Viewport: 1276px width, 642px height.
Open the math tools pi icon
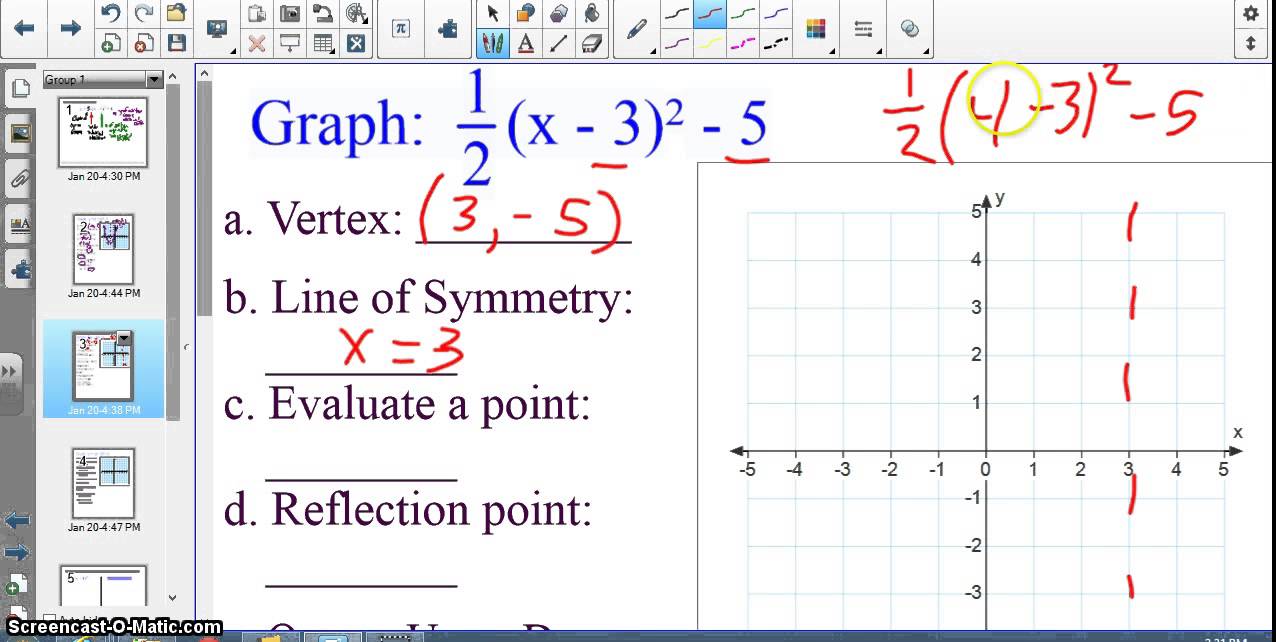(401, 28)
